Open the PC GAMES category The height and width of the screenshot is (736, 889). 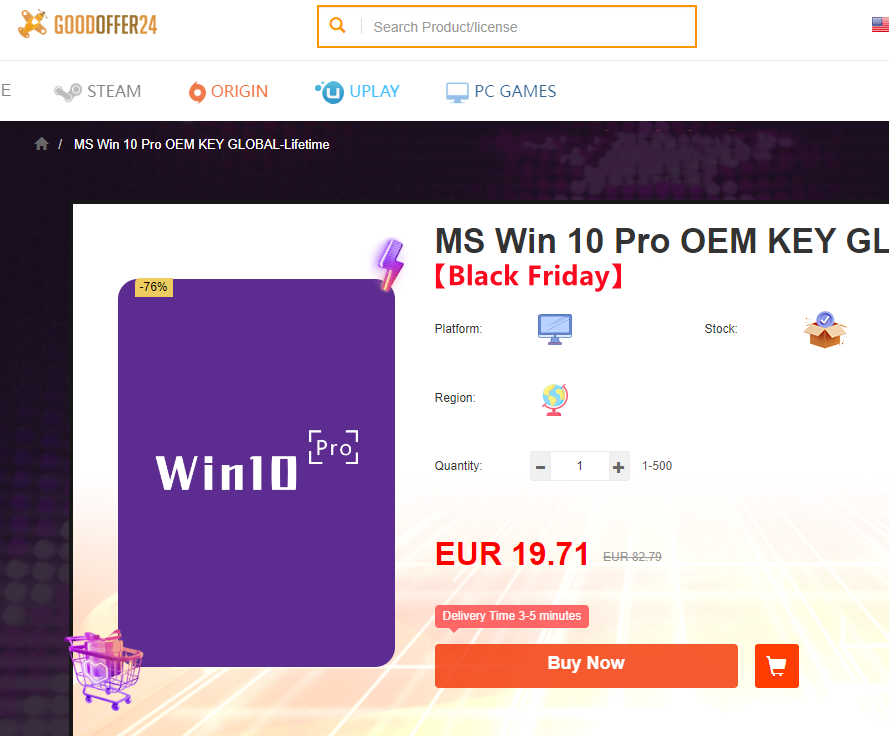[501, 91]
